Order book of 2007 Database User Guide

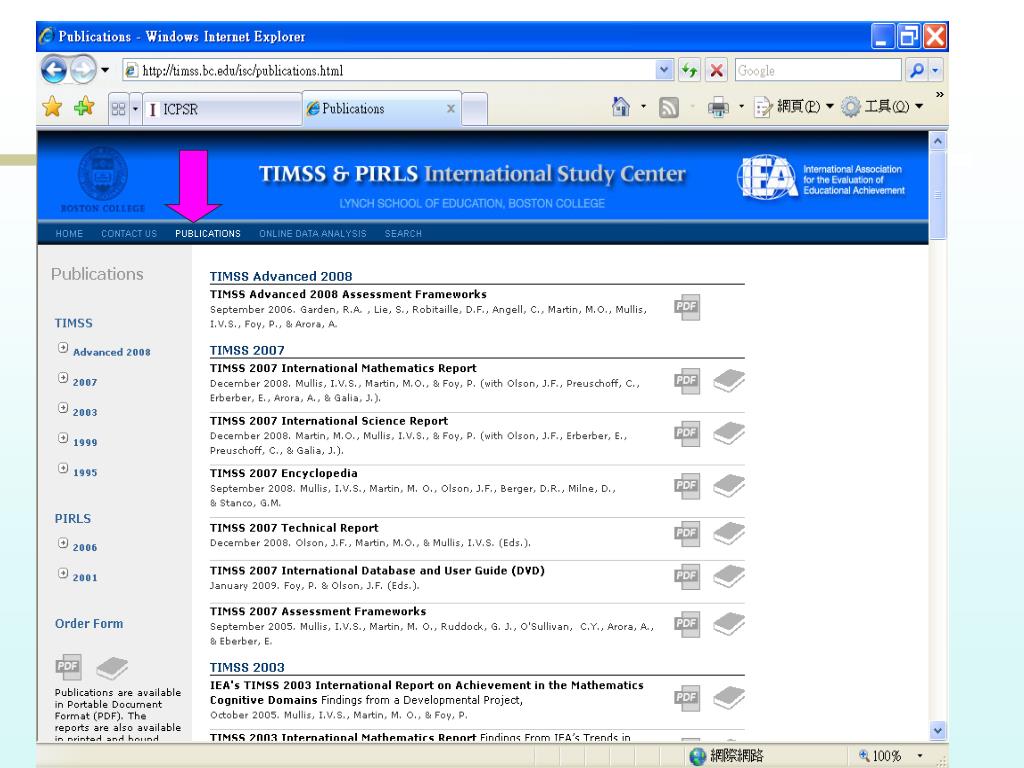pos(729,576)
